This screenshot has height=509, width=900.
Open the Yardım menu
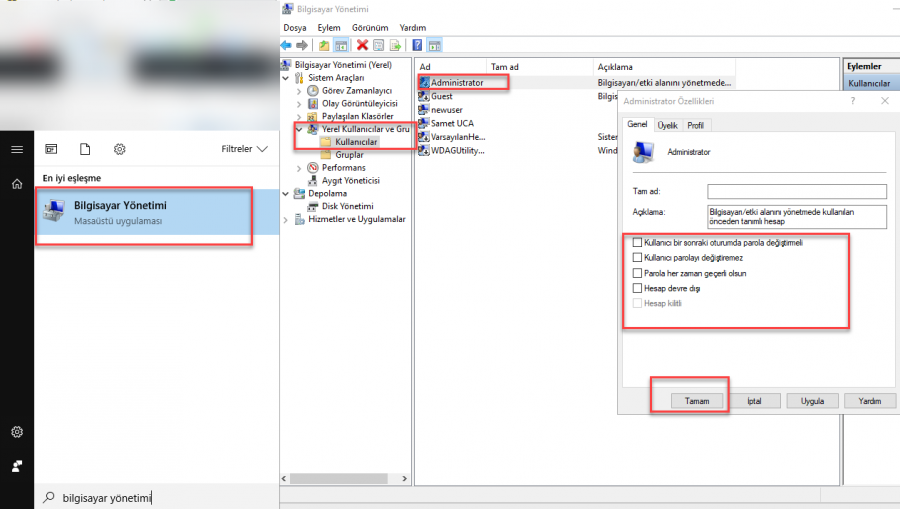tap(413, 28)
